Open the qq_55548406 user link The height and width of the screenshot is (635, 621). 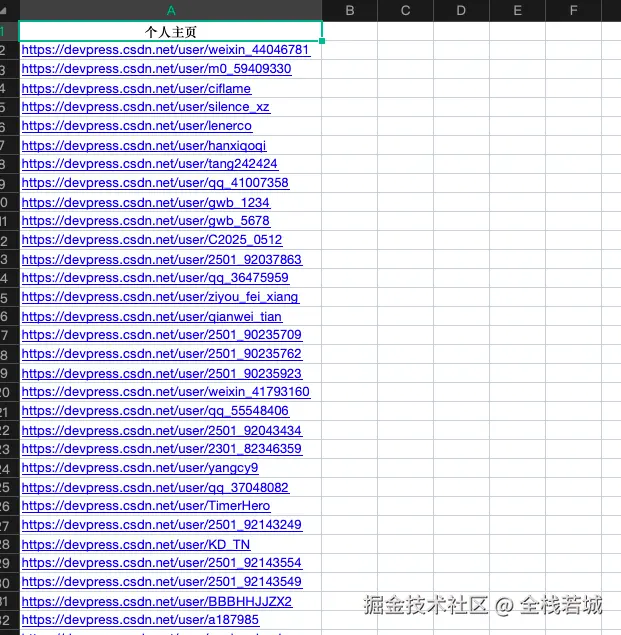tap(155, 411)
